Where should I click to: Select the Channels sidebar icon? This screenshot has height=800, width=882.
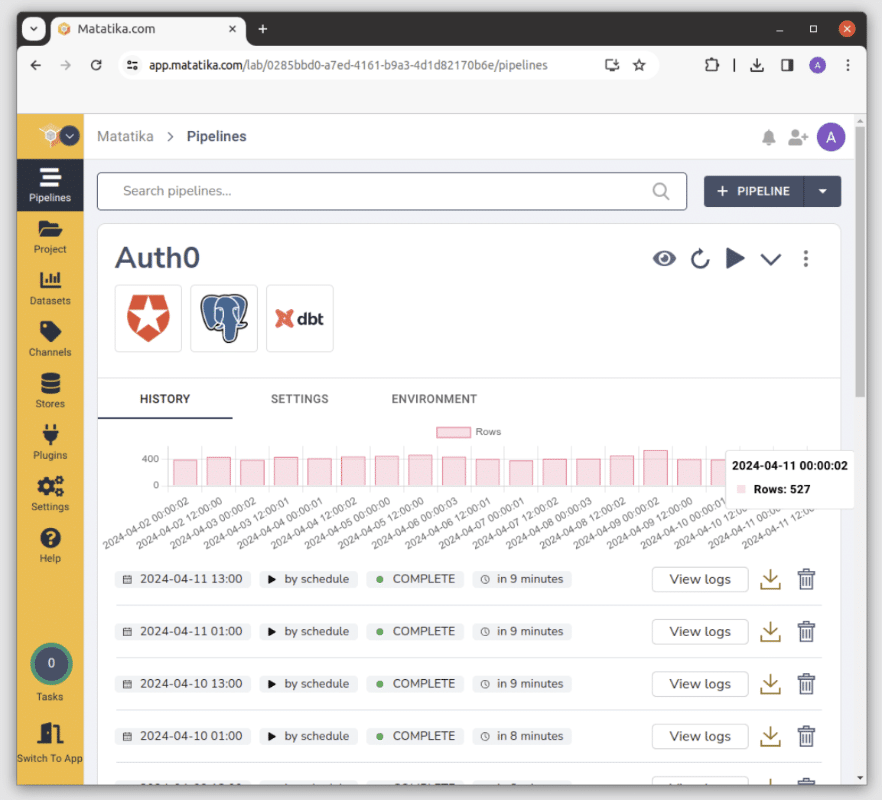pyautogui.click(x=49, y=339)
